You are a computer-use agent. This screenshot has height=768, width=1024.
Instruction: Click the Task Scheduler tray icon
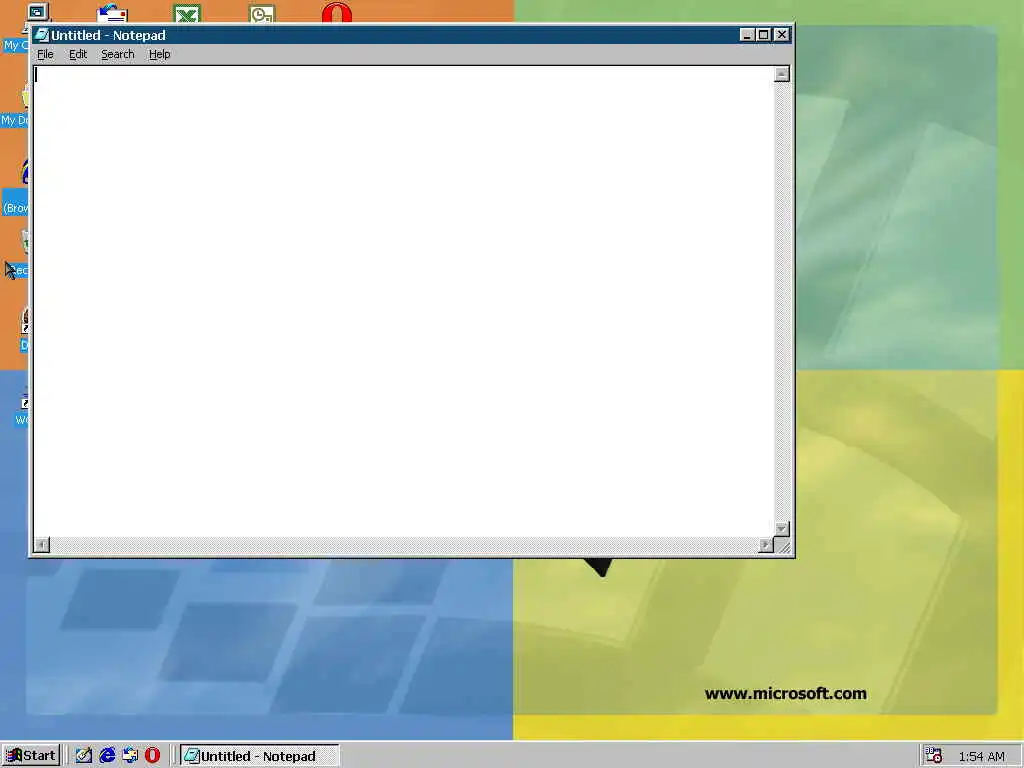point(933,756)
